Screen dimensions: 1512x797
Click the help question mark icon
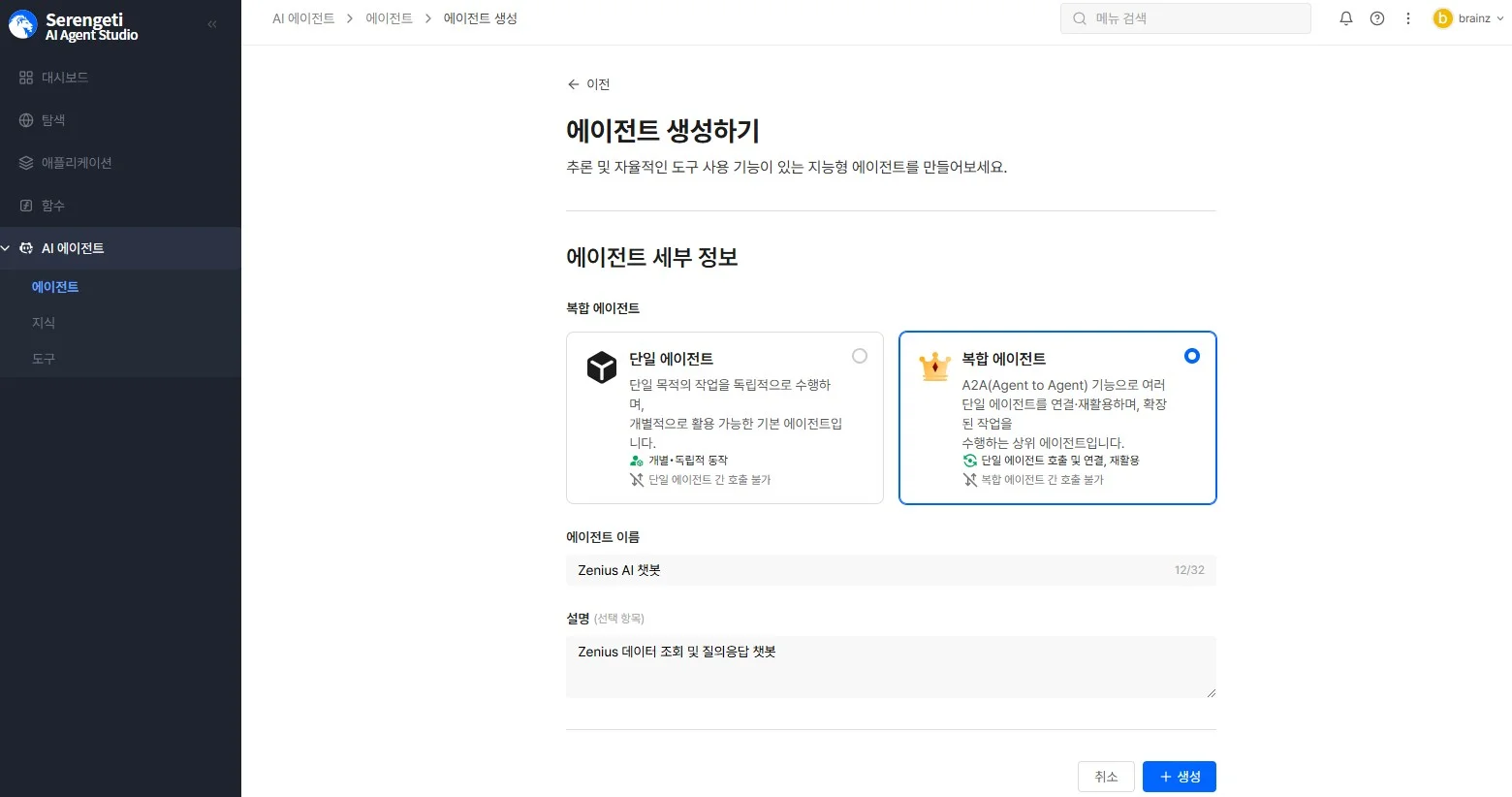pyautogui.click(x=1376, y=18)
